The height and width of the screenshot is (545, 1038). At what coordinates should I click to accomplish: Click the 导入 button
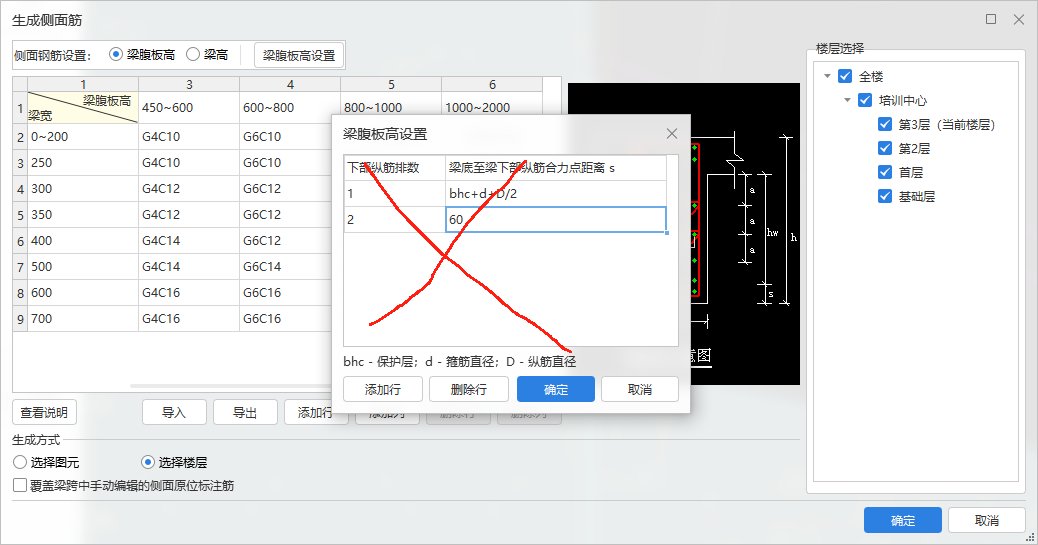tap(174, 413)
